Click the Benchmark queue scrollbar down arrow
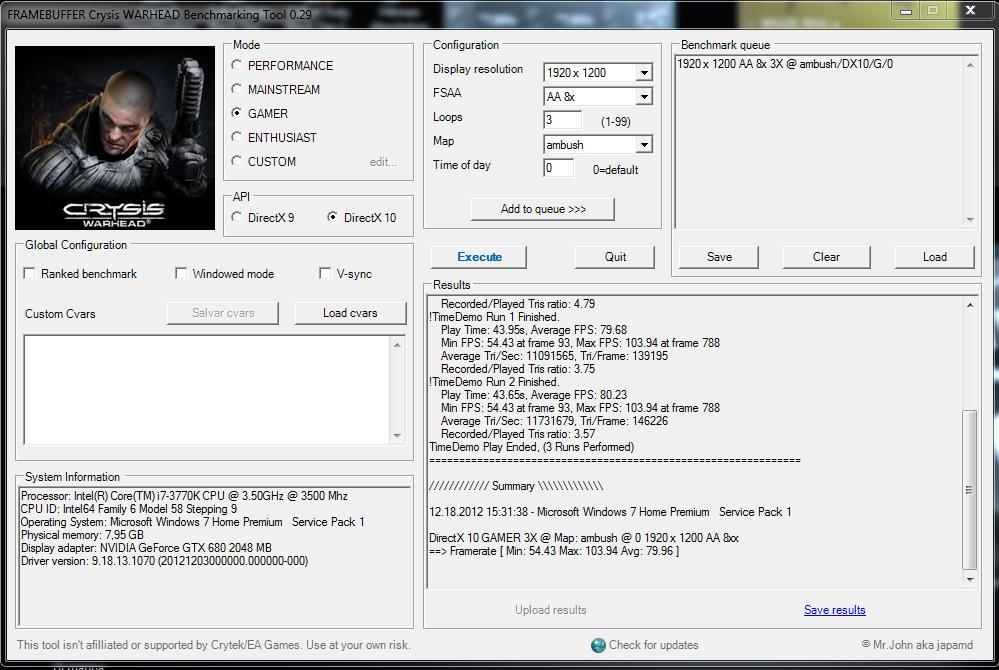 click(x=970, y=220)
